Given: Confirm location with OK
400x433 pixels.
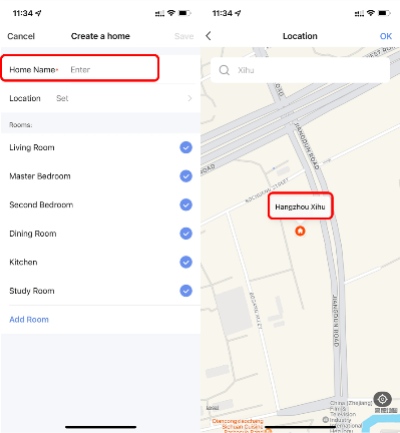Looking at the screenshot, I should (x=386, y=36).
